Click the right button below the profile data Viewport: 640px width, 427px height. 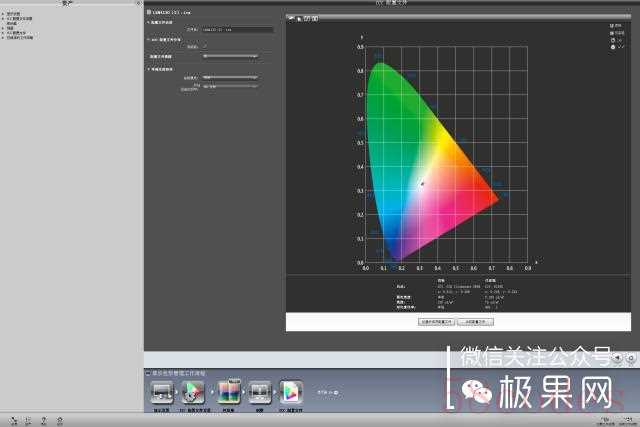point(475,323)
